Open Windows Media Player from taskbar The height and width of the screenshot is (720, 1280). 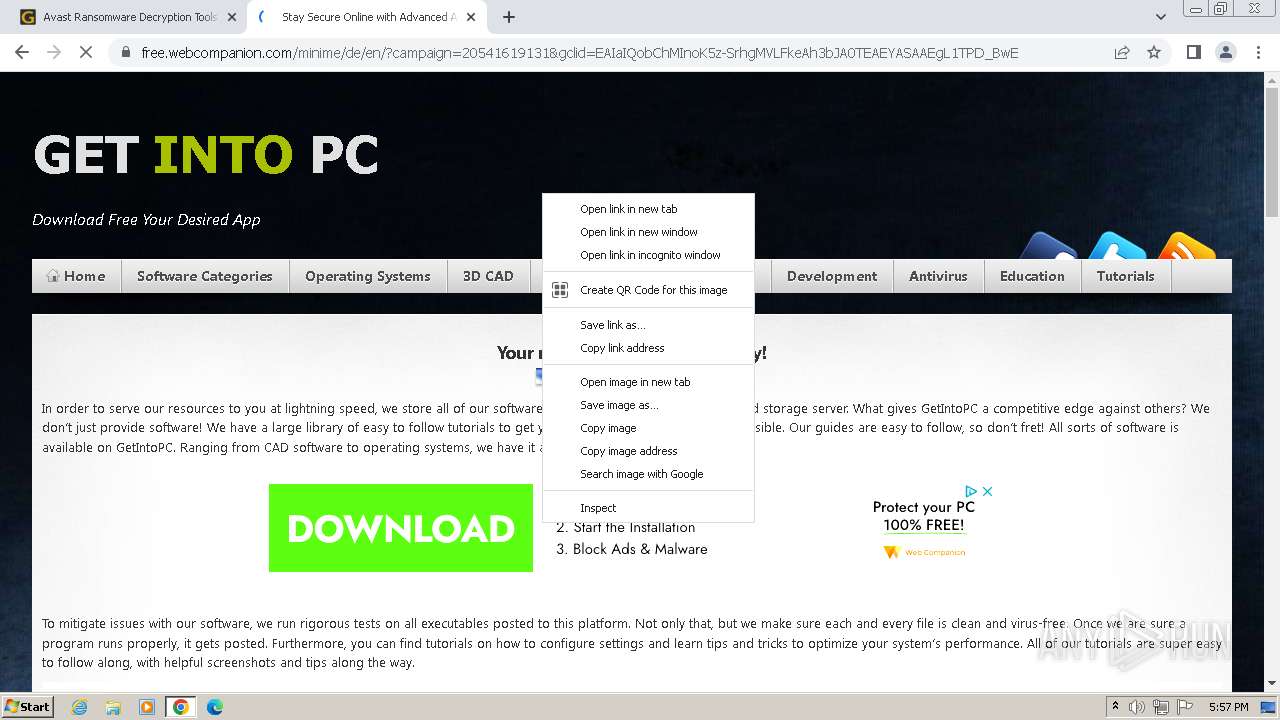147,707
